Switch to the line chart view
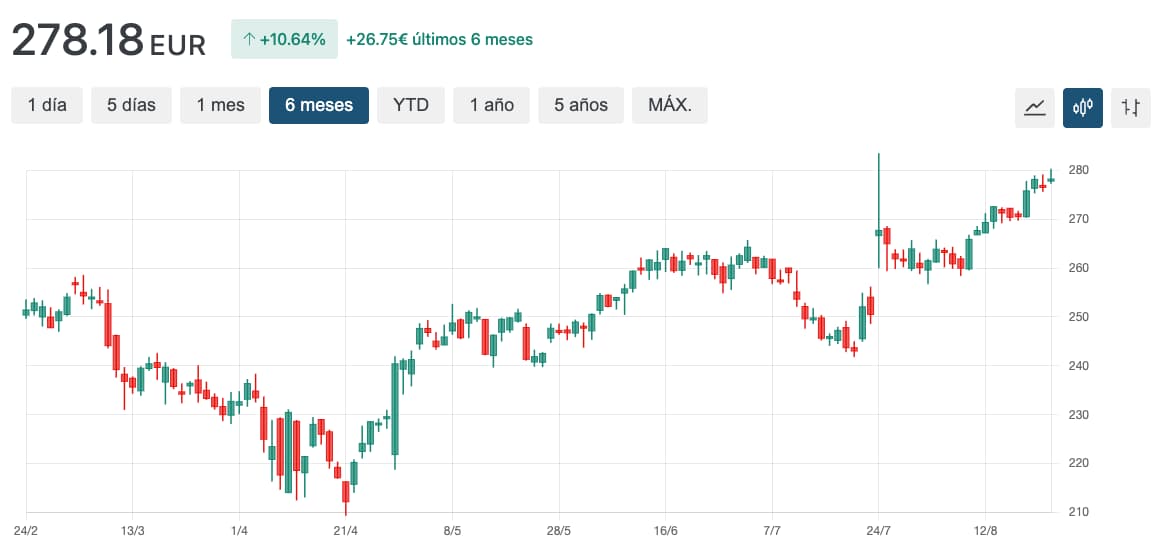Screen dimensions: 1161x548 1035,107
